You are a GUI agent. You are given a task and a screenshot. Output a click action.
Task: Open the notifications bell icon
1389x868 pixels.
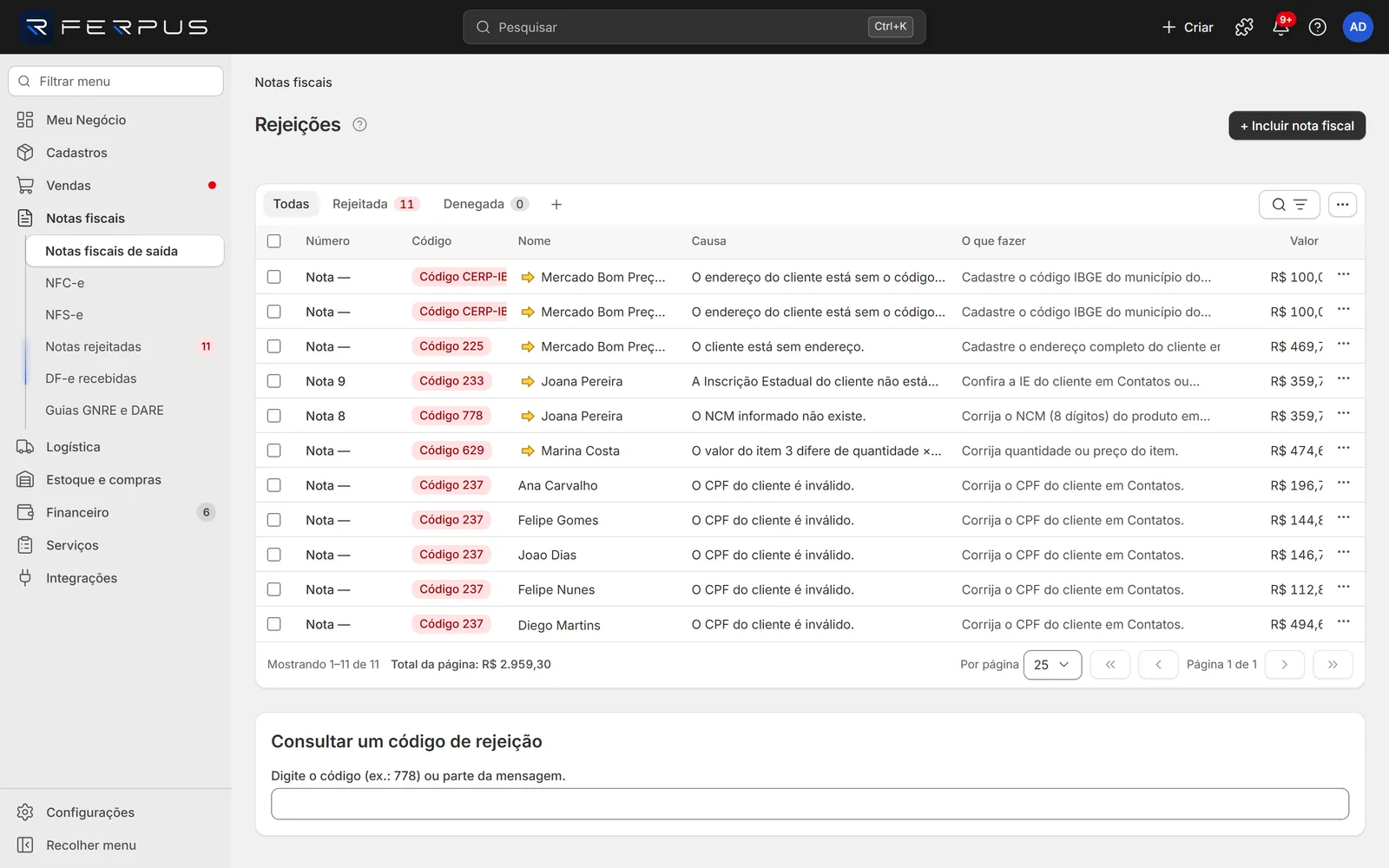1280,27
